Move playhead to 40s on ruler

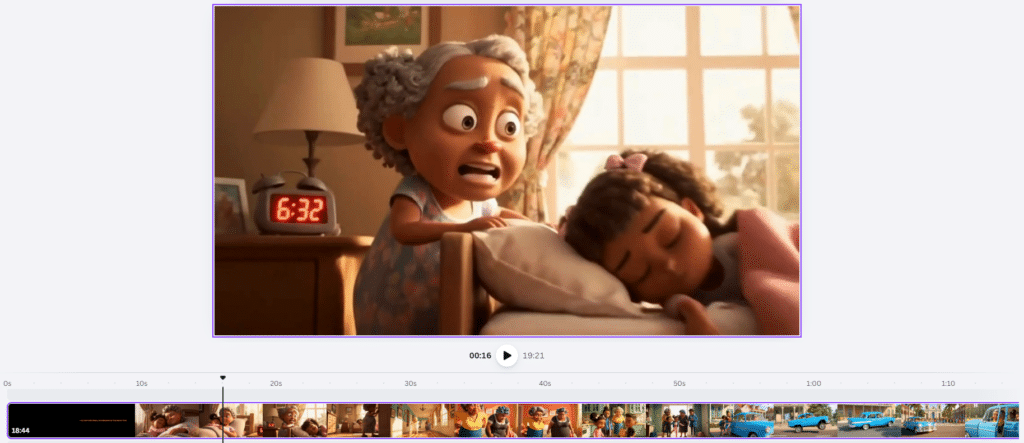tap(545, 384)
